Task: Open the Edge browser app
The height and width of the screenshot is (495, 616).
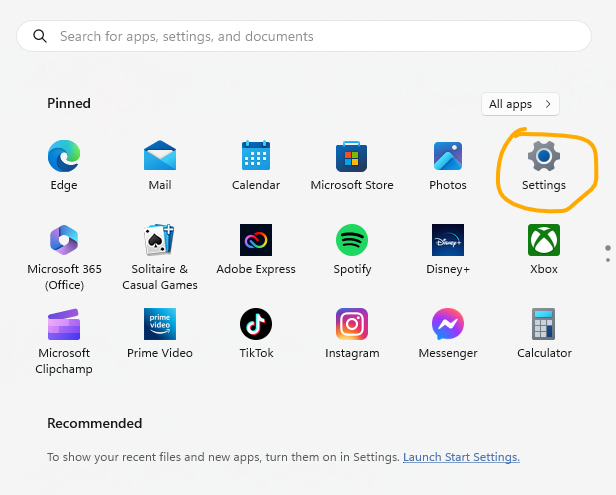Action: pyautogui.click(x=64, y=165)
